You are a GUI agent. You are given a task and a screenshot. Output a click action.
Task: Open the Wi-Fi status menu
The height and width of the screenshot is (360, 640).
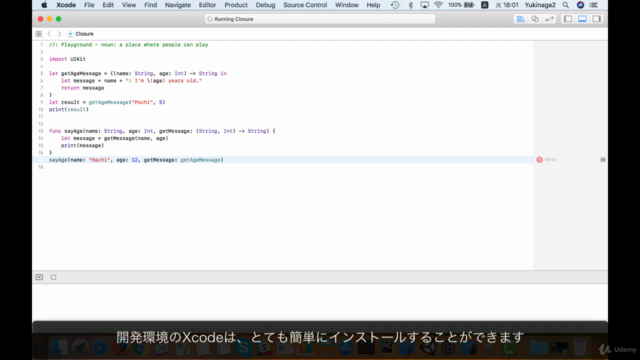[x=438, y=5]
